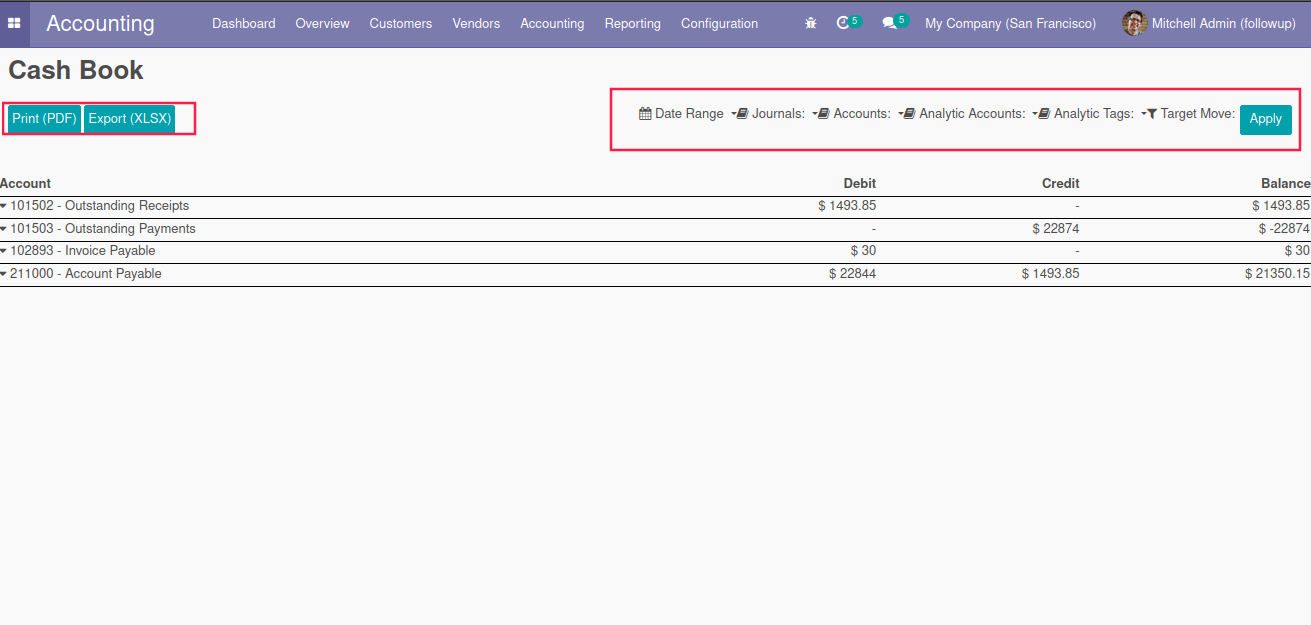Click the book icon beside Journals
The height and width of the screenshot is (625, 1311).
point(743,114)
